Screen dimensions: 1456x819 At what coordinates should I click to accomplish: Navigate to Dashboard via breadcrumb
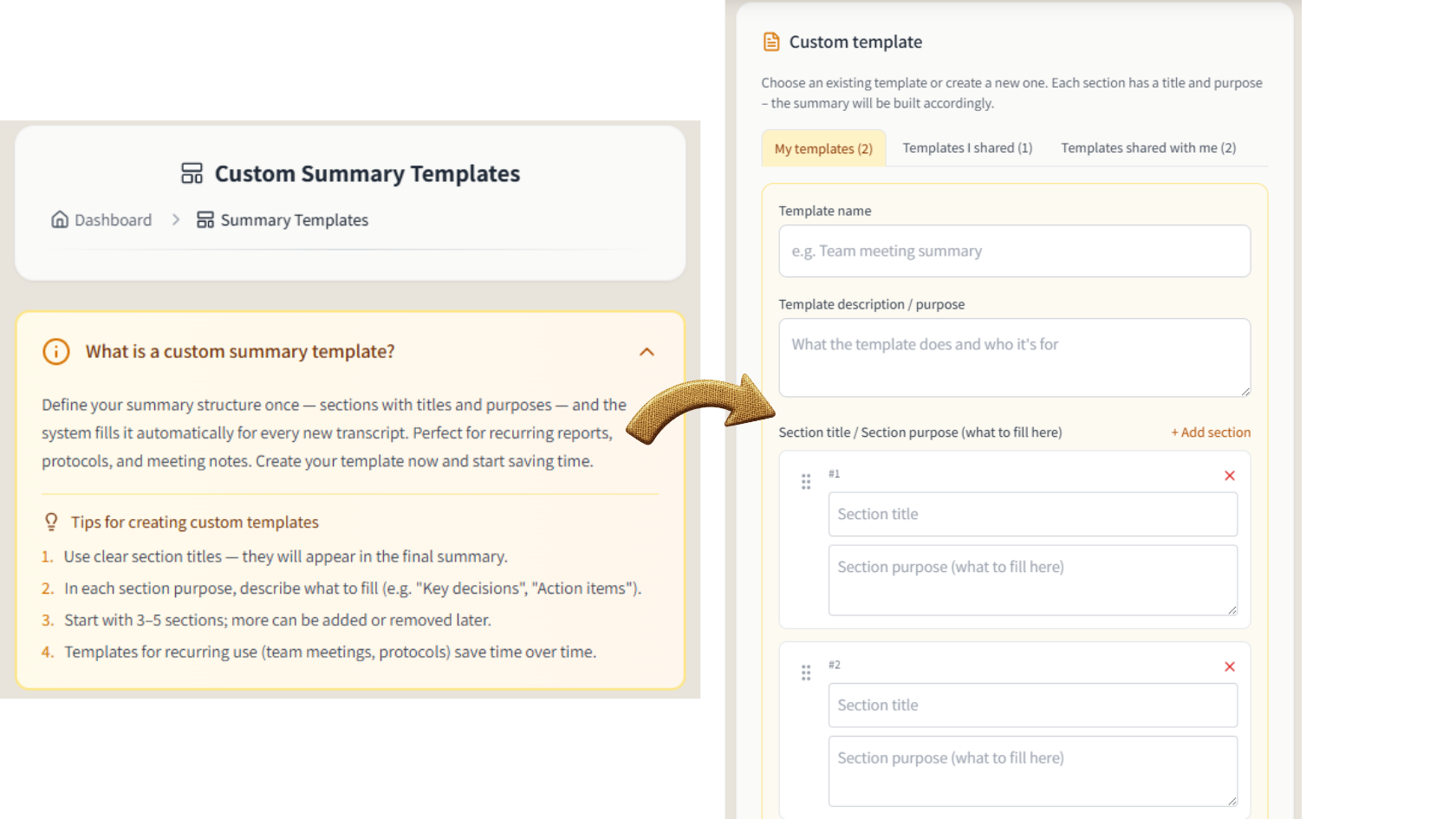click(114, 219)
